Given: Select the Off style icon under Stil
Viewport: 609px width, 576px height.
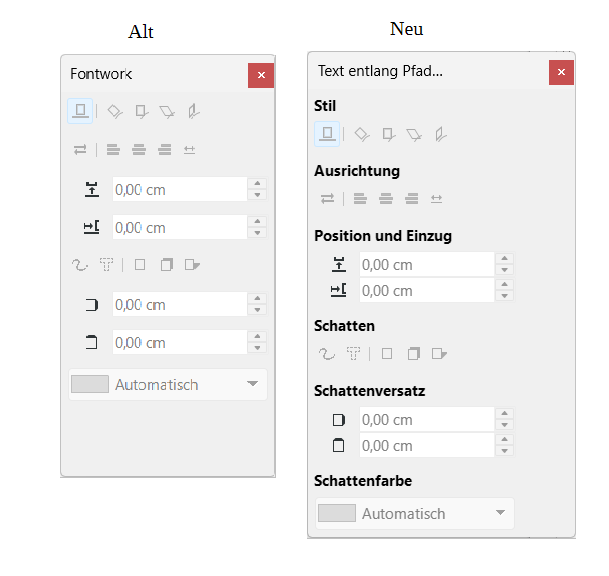Looking at the screenshot, I should [x=327, y=133].
